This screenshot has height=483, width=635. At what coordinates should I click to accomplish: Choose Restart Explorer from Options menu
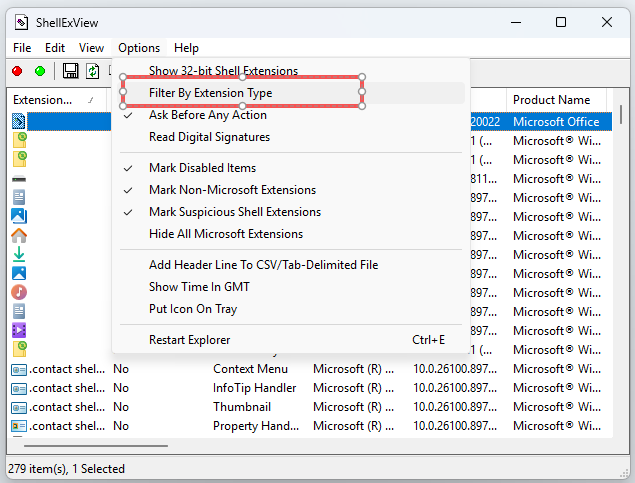[x=291, y=340]
